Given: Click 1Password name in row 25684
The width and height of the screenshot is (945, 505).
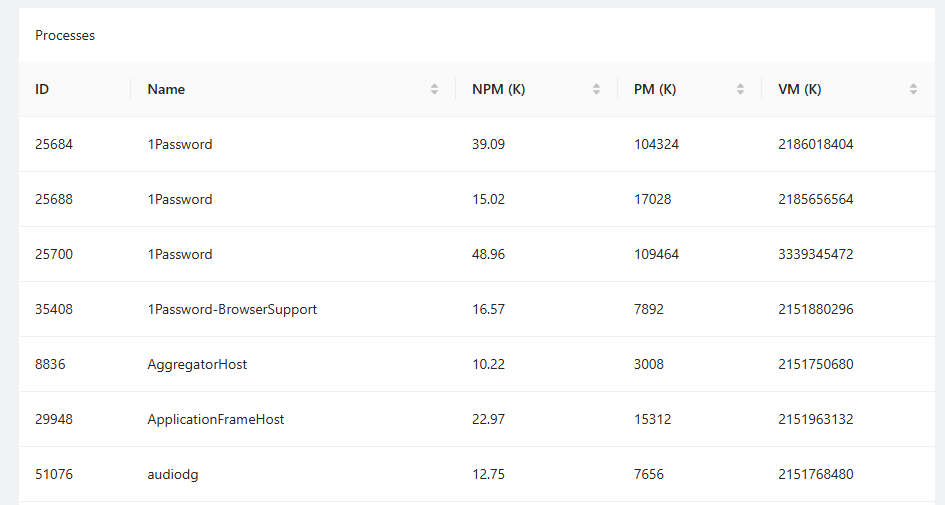Looking at the screenshot, I should (180, 145).
